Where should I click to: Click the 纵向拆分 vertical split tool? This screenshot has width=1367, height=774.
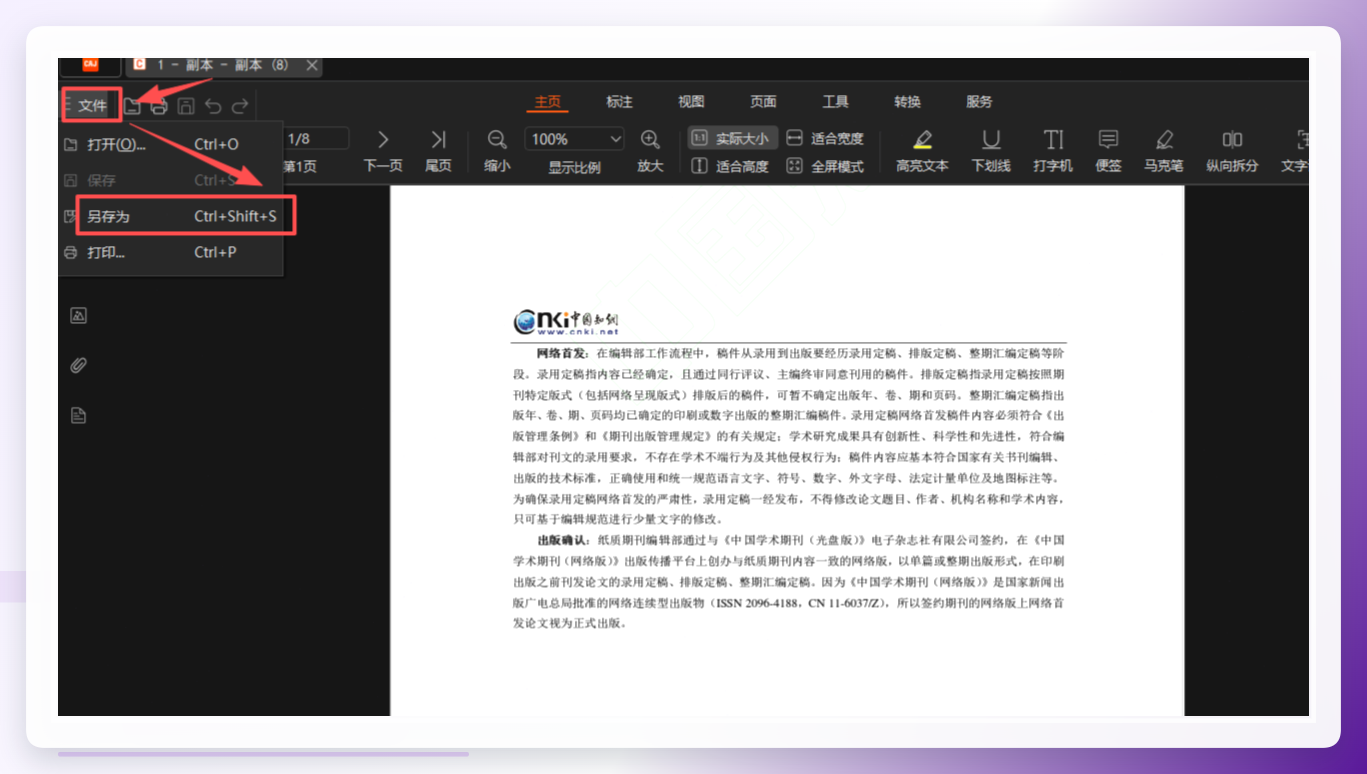pyautogui.click(x=1232, y=151)
